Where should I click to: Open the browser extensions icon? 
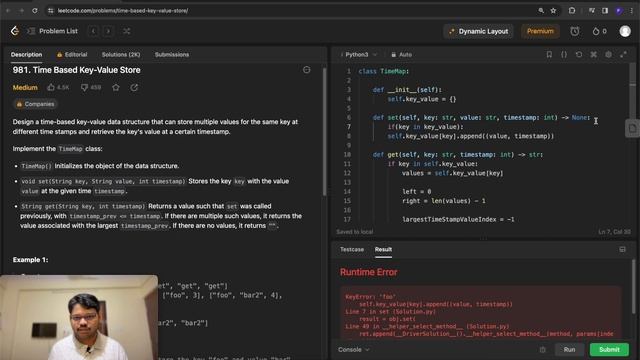(572, 11)
